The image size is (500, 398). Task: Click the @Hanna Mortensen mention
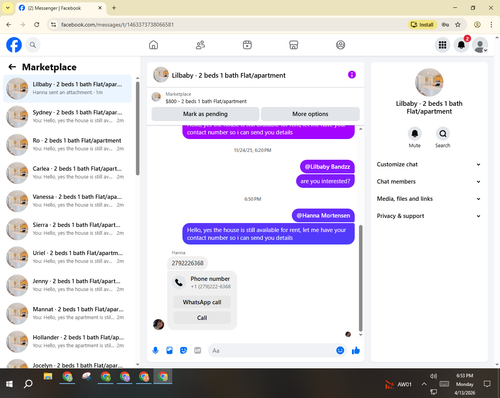point(323,216)
